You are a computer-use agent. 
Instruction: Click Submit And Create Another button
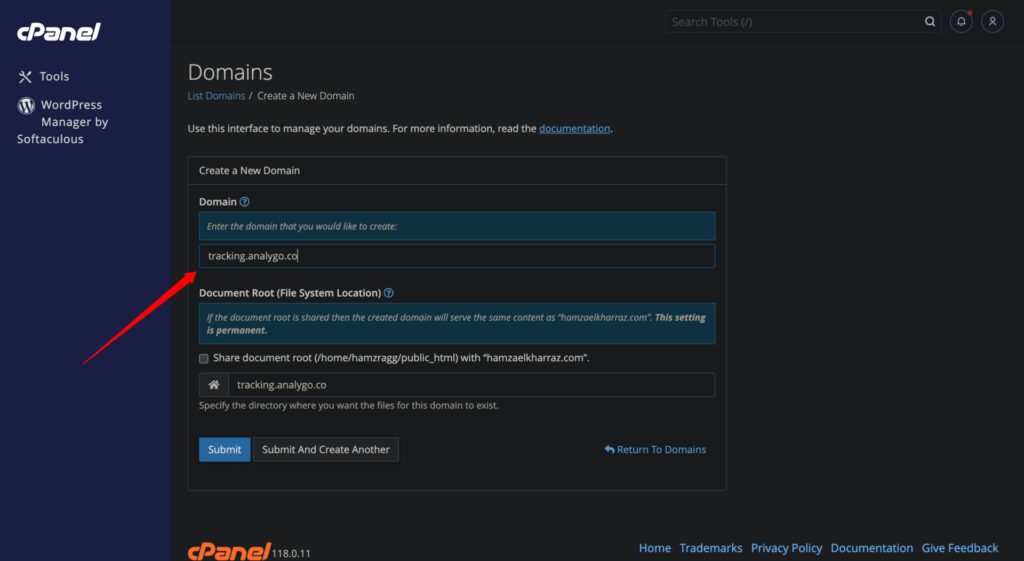pyautogui.click(x=326, y=450)
